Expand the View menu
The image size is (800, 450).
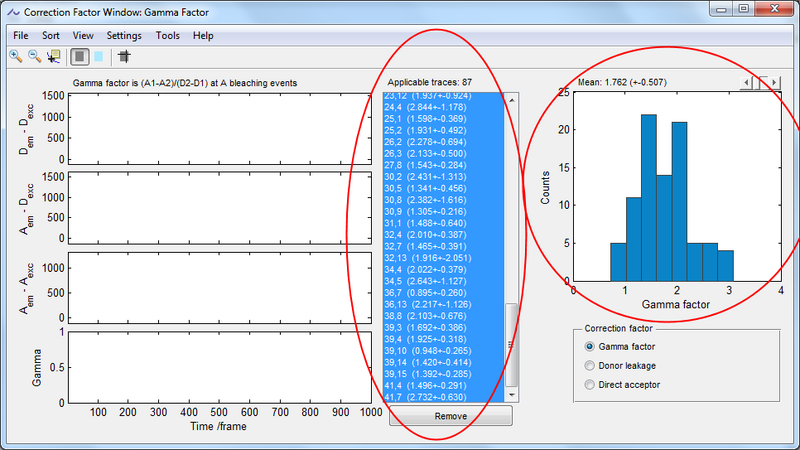click(x=83, y=35)
